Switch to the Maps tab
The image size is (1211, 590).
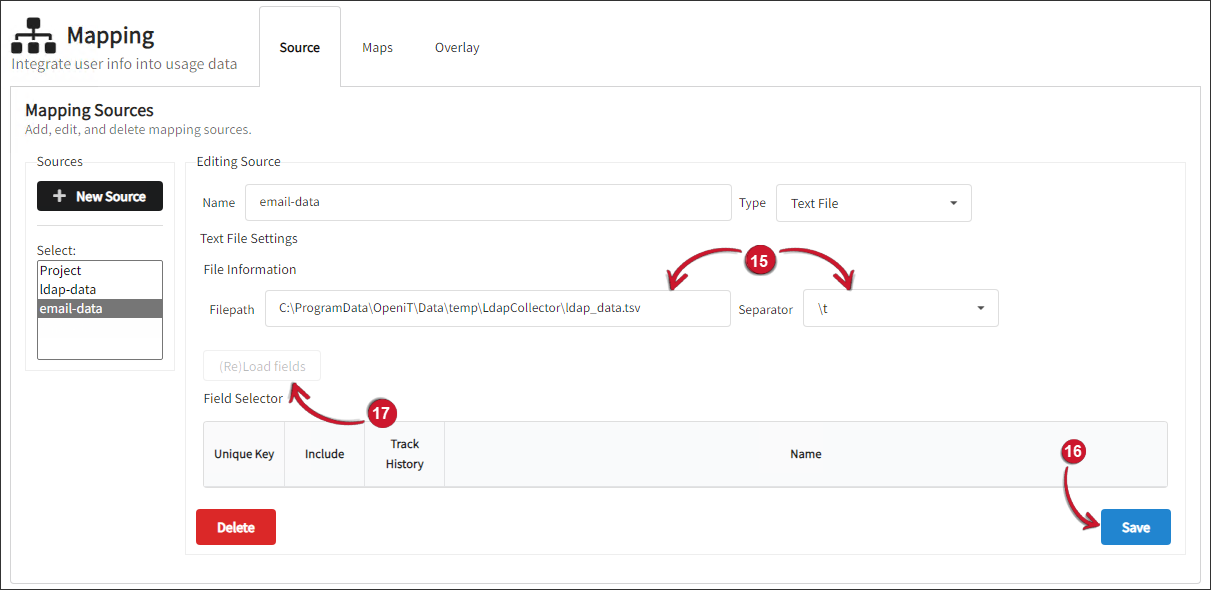click(377, 47)
